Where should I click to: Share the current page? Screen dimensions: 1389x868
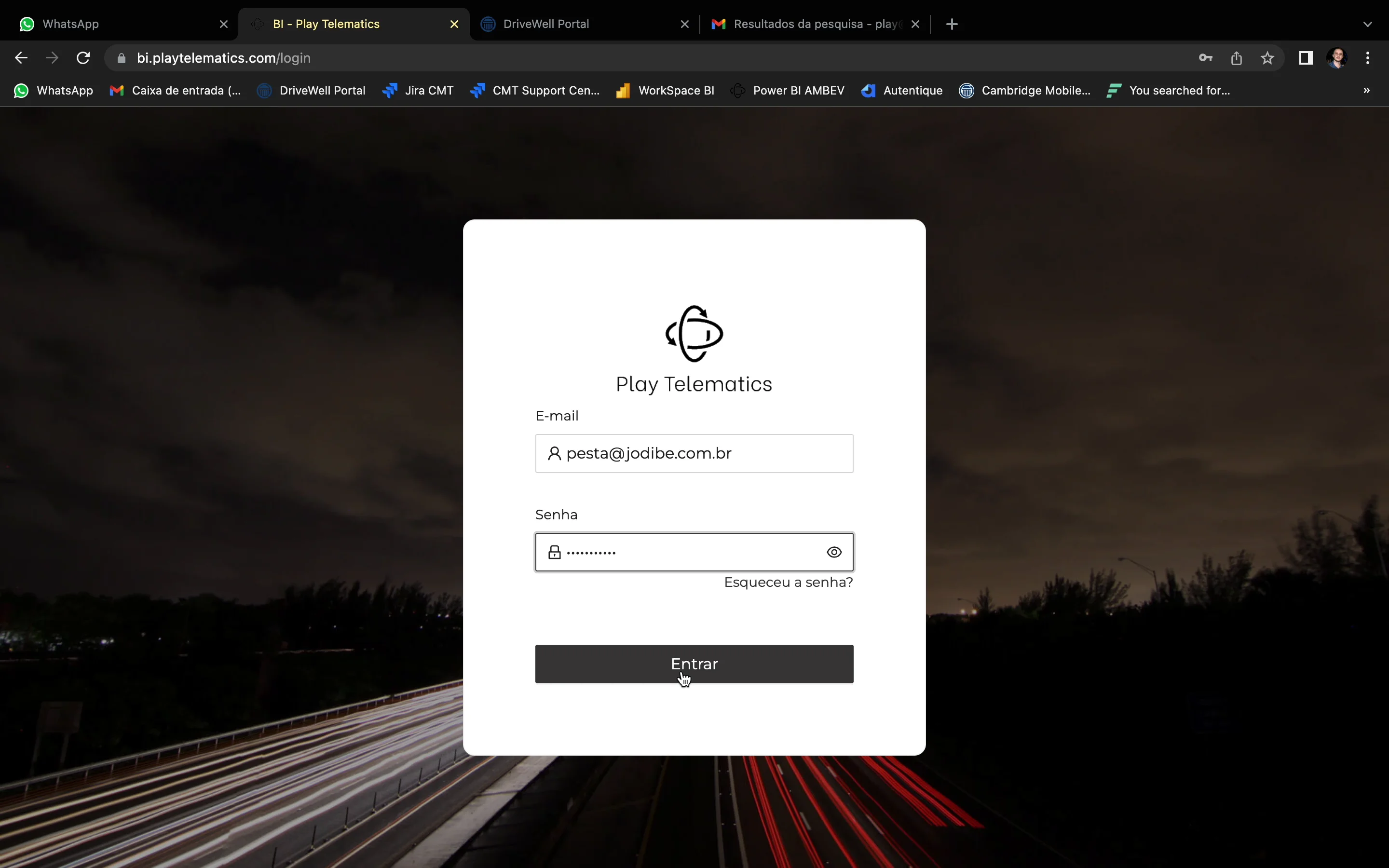coord(1236,57)
